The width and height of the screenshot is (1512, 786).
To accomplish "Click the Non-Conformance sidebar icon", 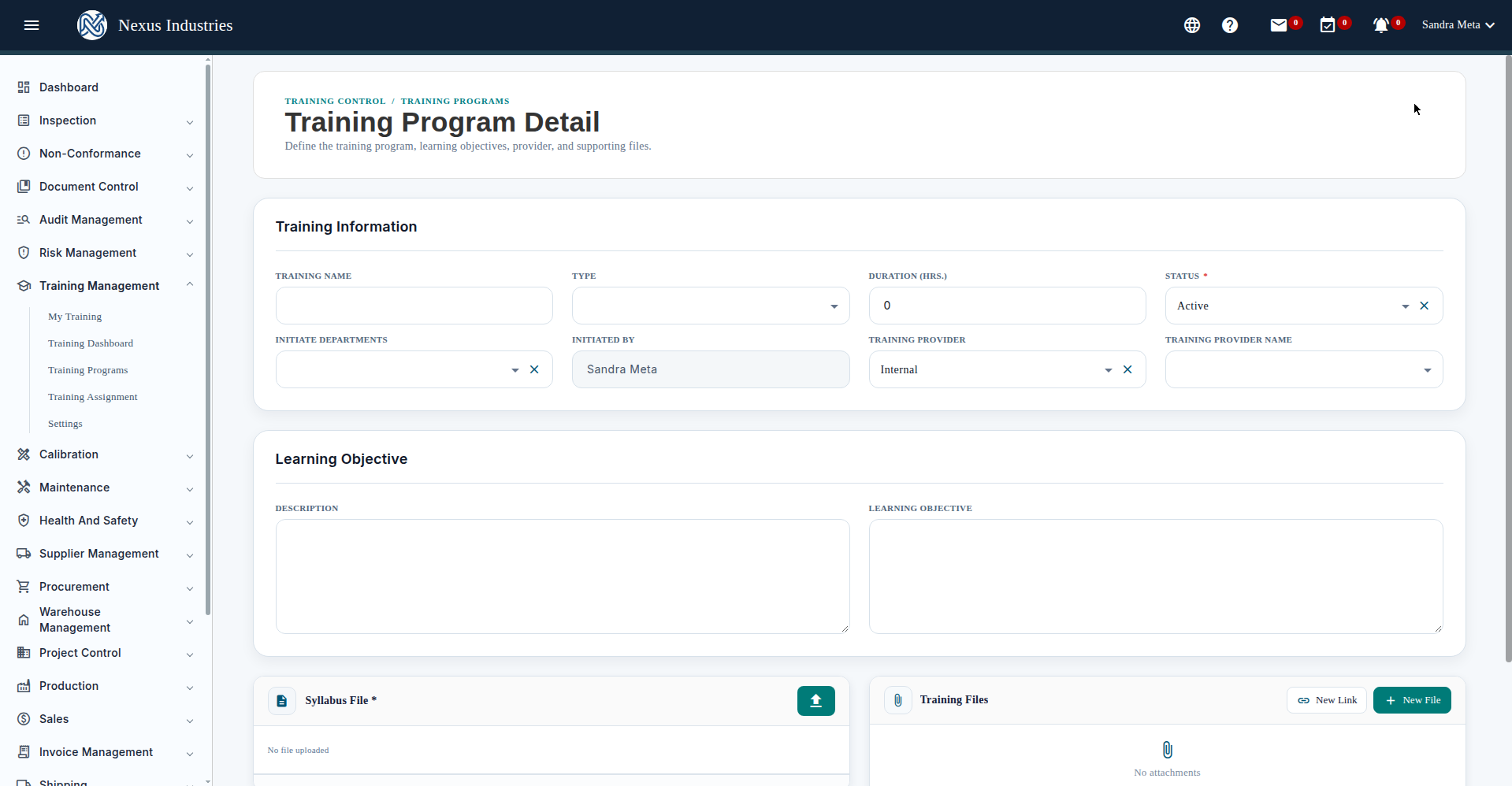I will (x=24, y=154).
